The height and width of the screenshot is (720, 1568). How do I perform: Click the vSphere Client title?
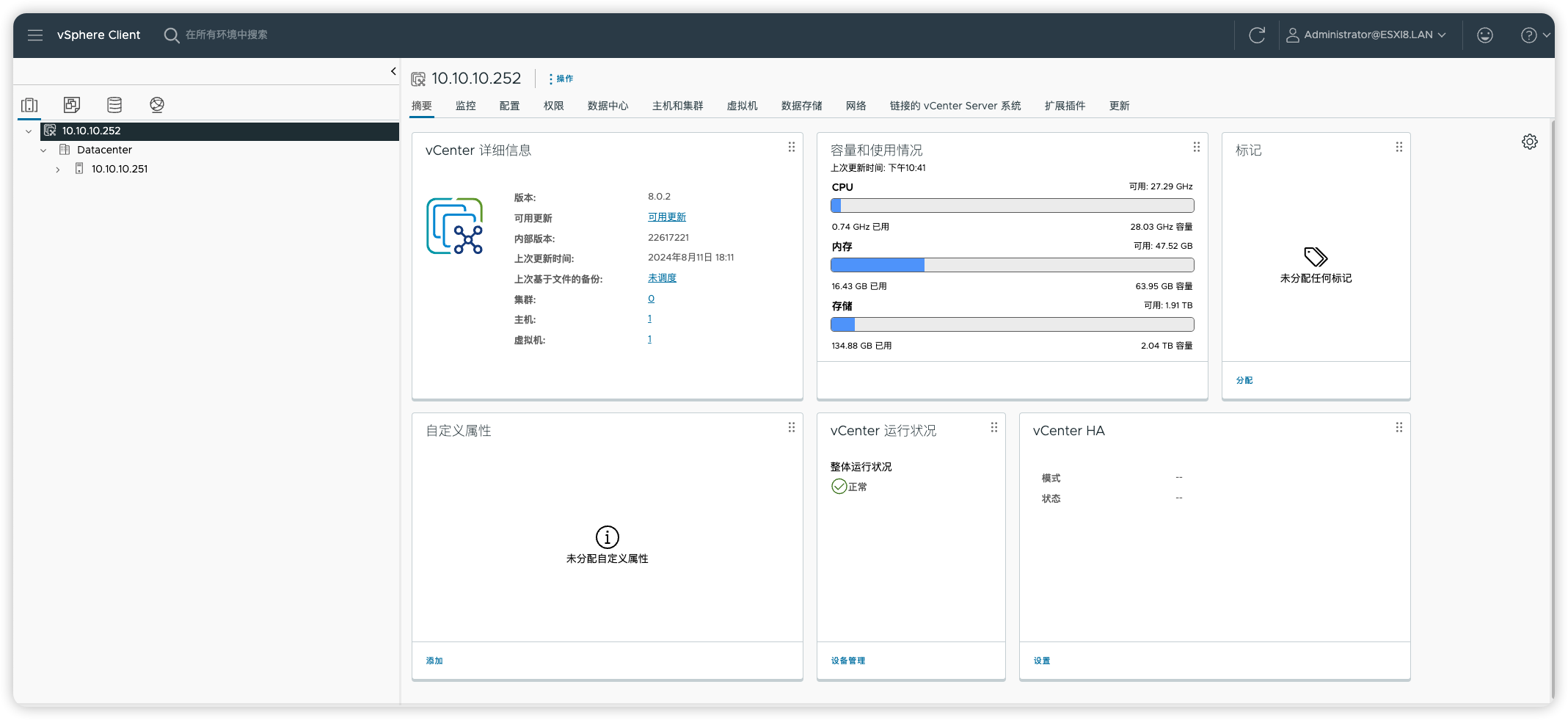[x=99, y=35]
